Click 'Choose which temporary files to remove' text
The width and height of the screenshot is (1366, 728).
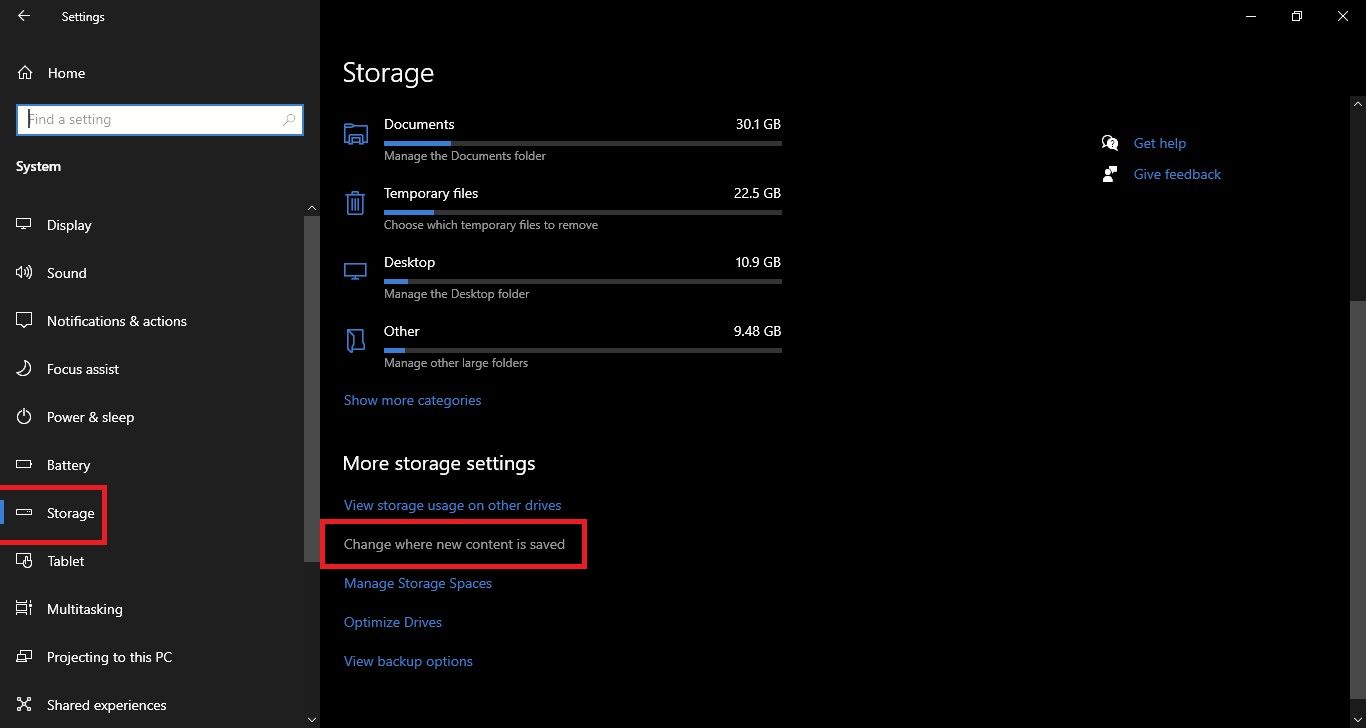tap(491, 225)
